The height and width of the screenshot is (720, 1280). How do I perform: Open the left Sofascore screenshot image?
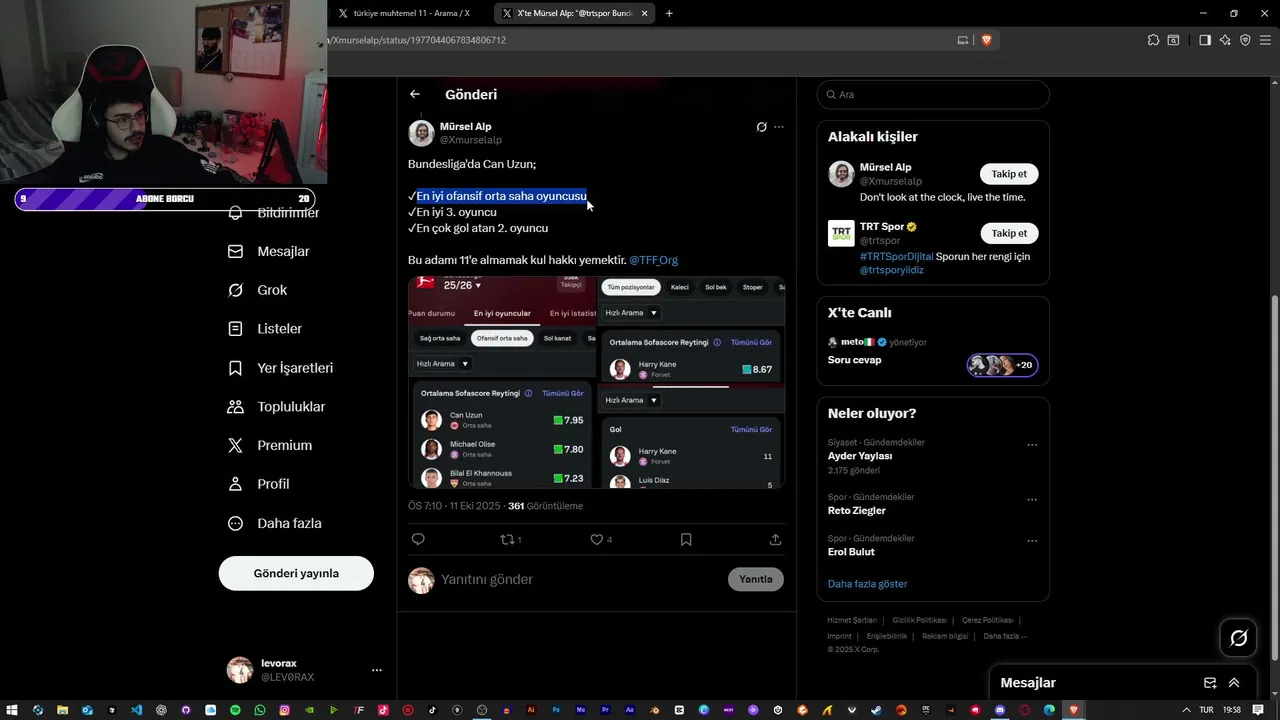tap(502, 382)
